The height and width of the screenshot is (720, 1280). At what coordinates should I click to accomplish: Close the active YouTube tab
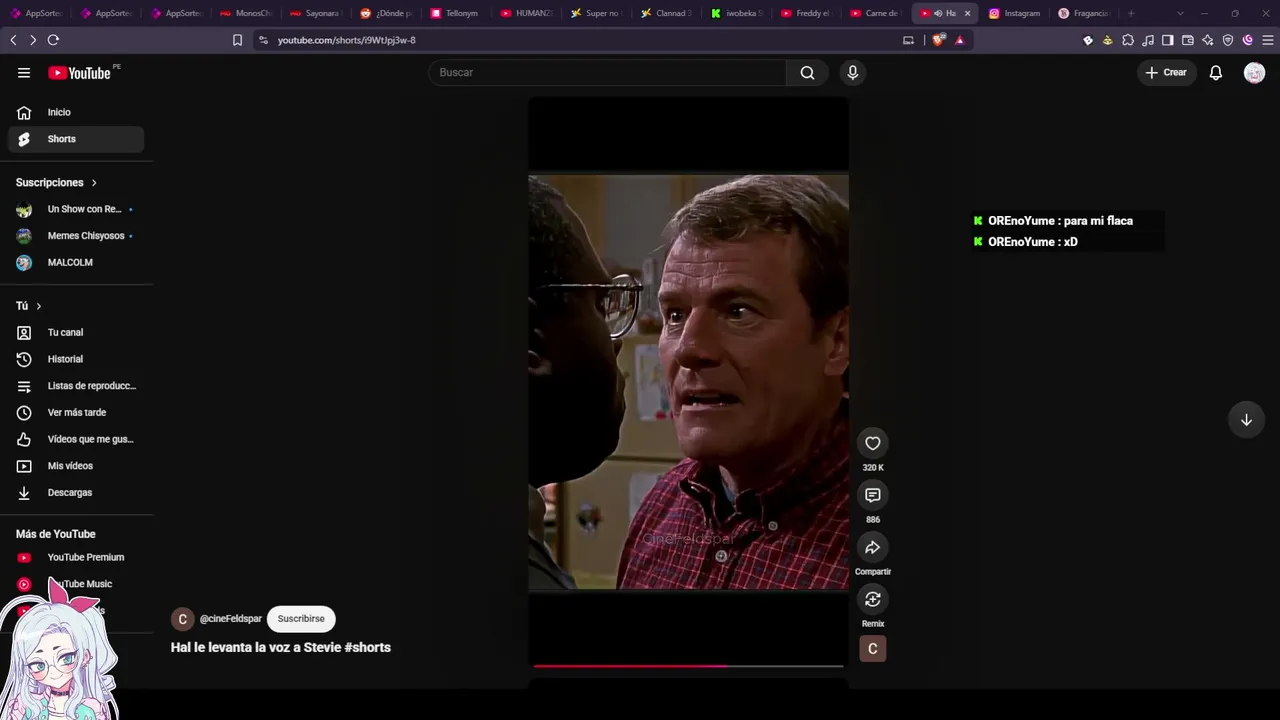coord(967,13)
